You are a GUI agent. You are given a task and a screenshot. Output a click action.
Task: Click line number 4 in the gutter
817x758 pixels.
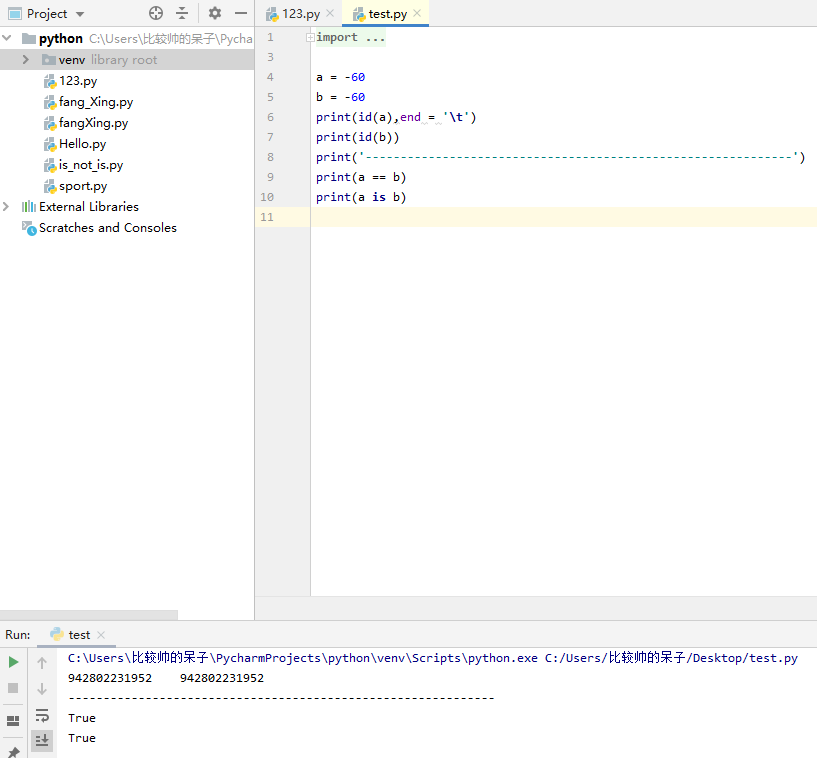pyautogui.click(x=270, y=77)
